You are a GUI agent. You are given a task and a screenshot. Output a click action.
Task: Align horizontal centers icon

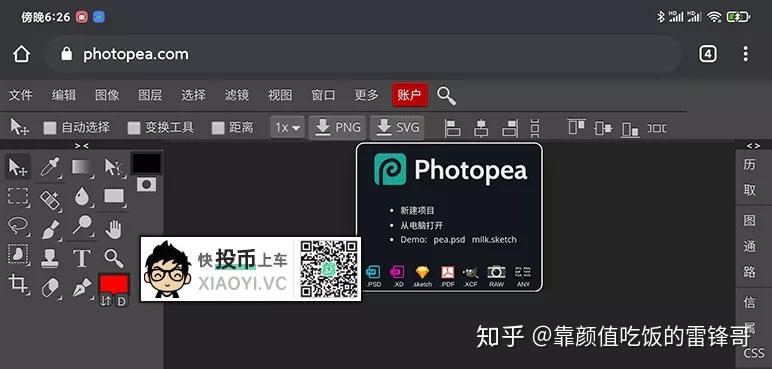tap(481, 128)
